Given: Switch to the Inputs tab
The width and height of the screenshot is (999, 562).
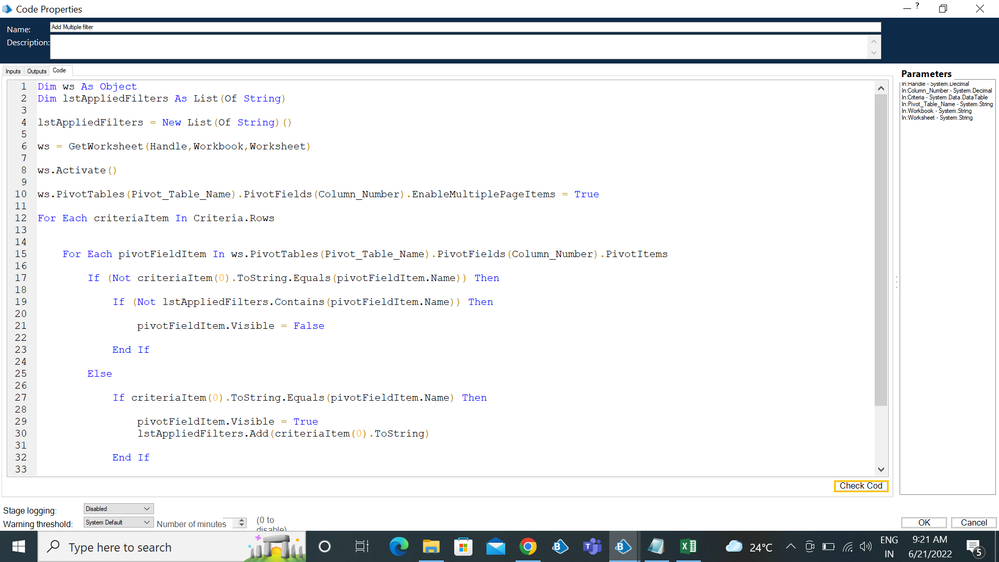Looking at the screenshot, I should (13, 71).
